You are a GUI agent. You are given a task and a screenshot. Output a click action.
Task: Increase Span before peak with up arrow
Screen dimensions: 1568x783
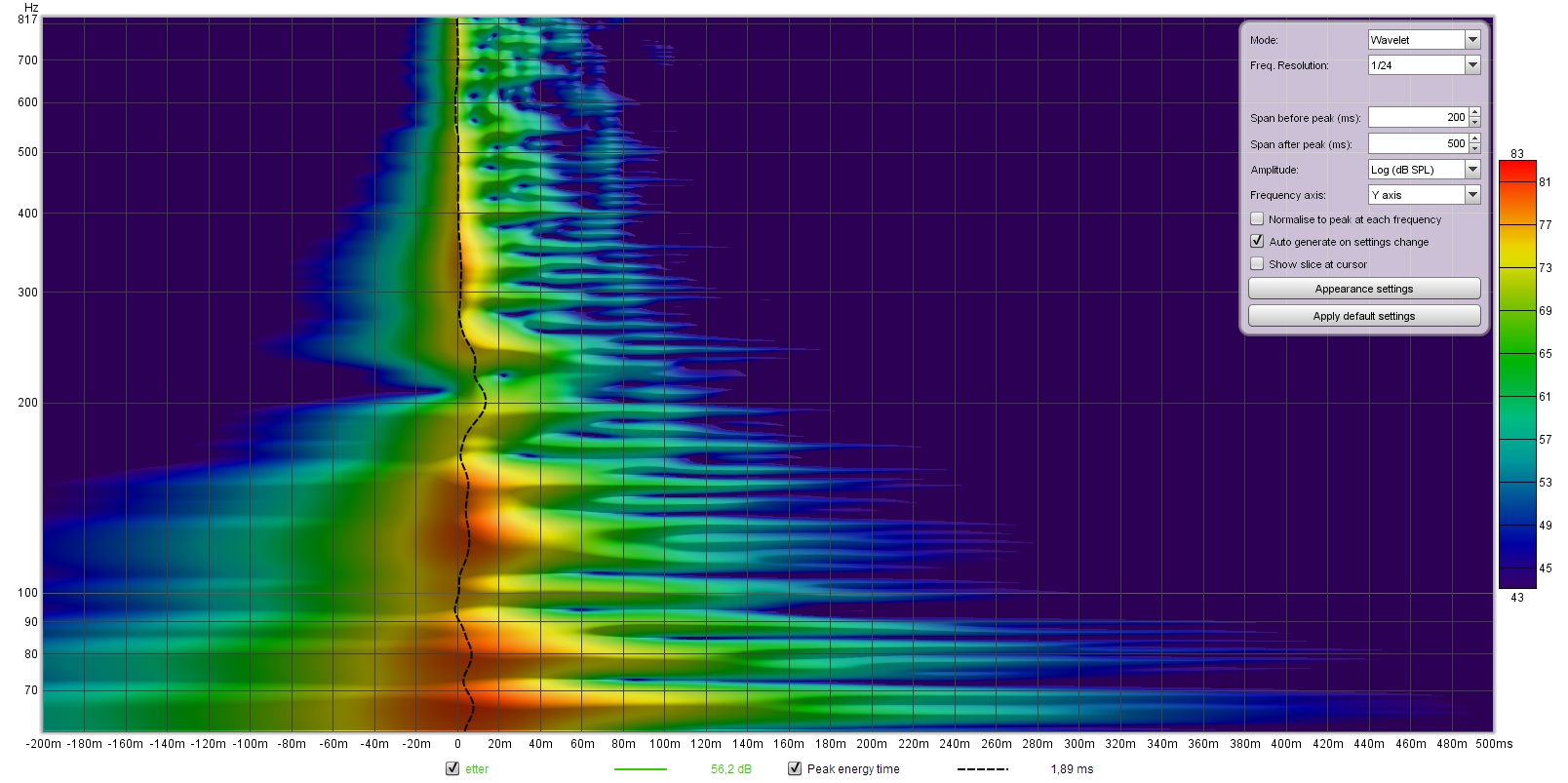click(1474, 112)
